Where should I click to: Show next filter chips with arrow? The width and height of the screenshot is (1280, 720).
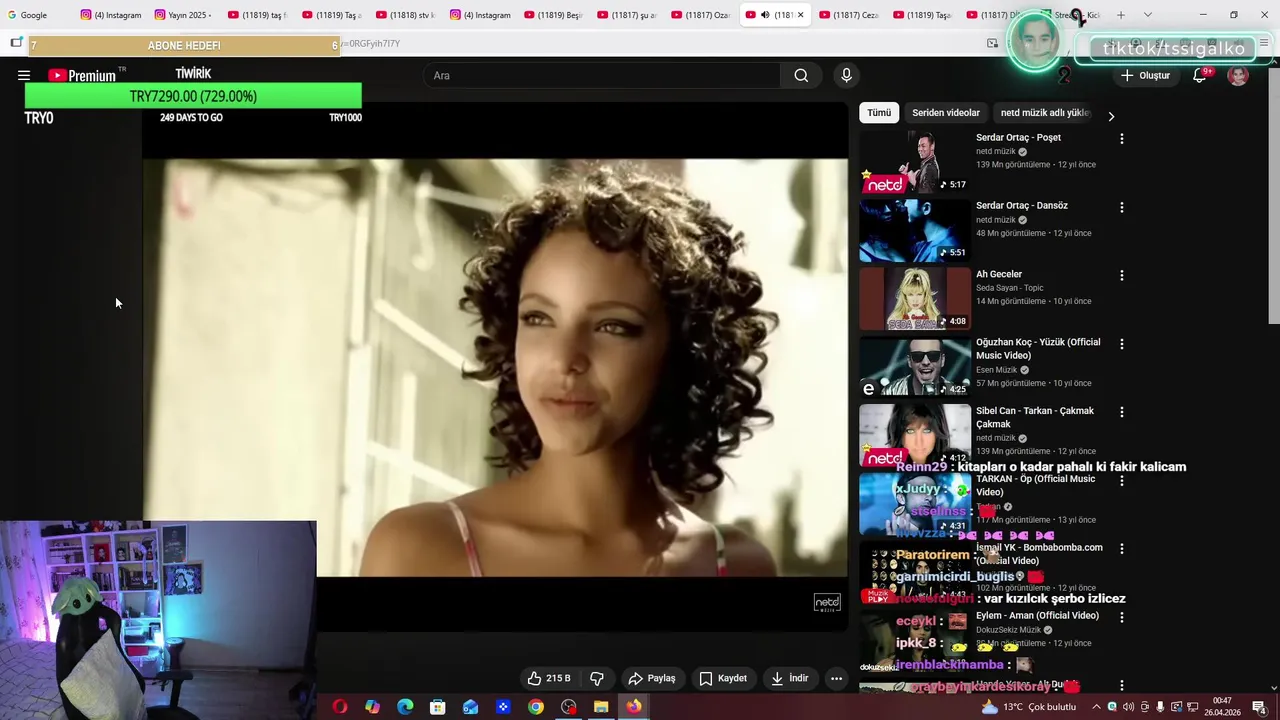click(1111, 116)
